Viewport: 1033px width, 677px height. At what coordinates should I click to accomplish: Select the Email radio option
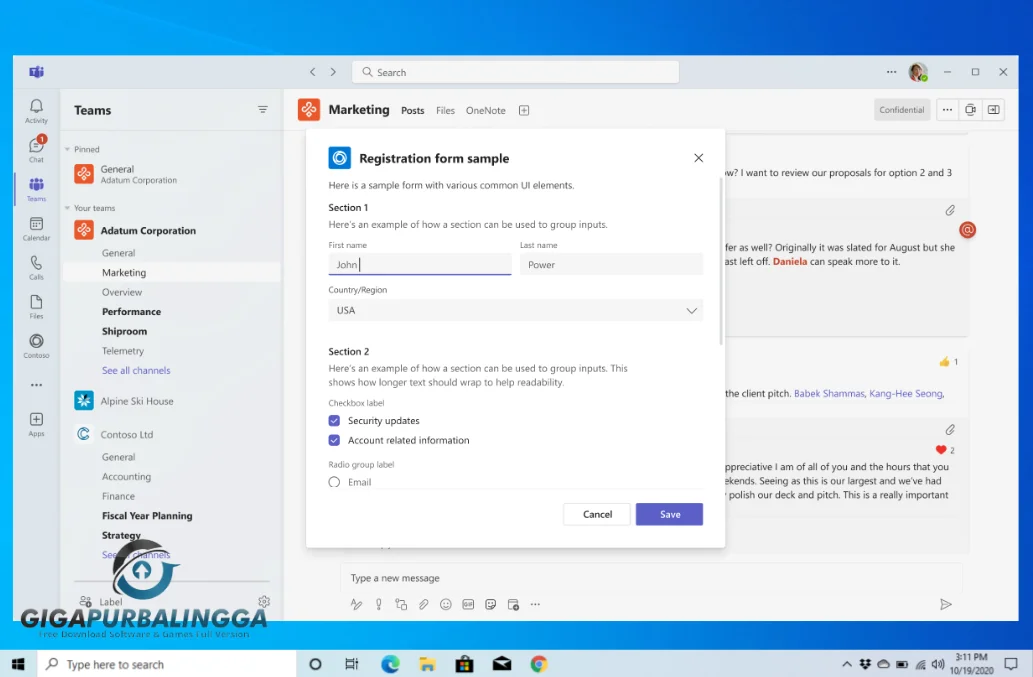[334, 482]
